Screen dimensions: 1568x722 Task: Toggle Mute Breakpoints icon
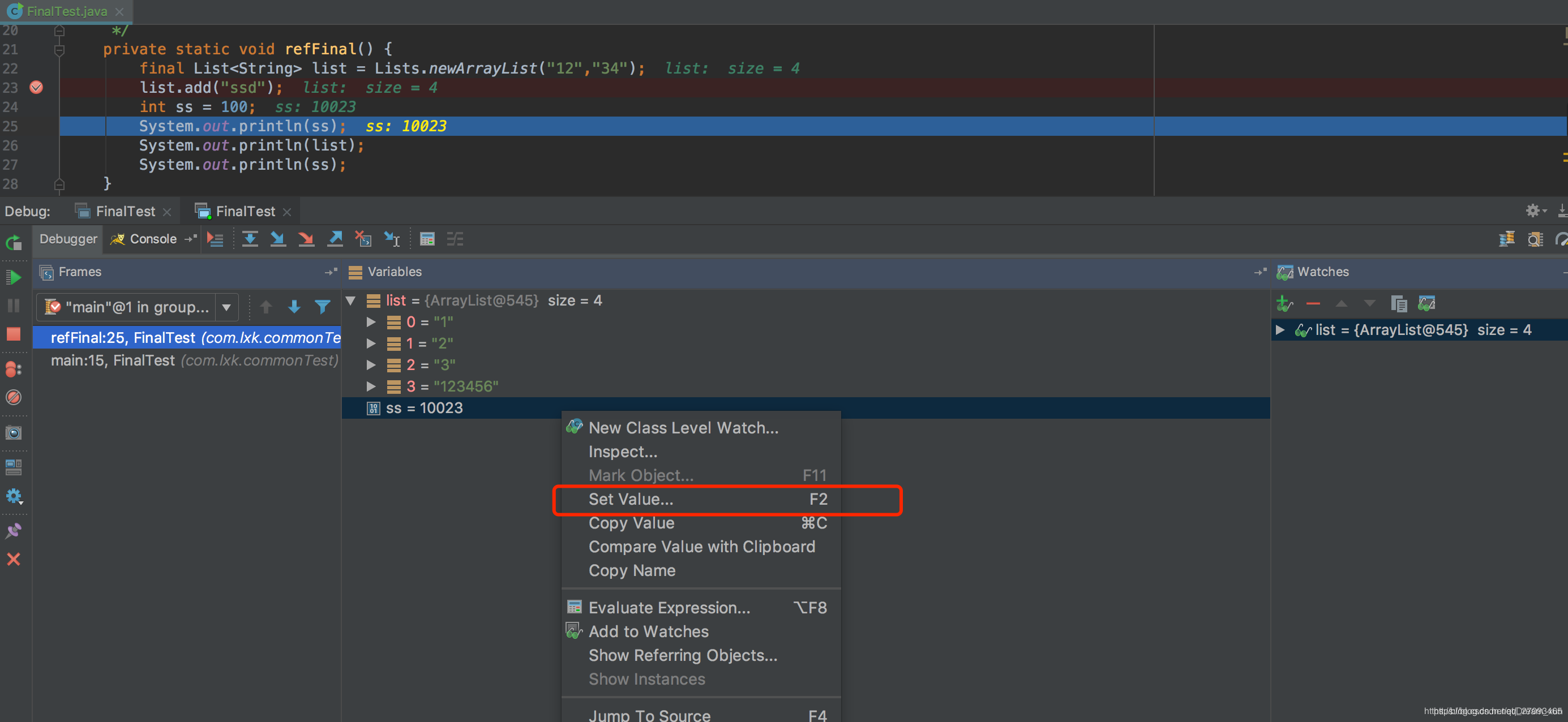tap(14, 397)
